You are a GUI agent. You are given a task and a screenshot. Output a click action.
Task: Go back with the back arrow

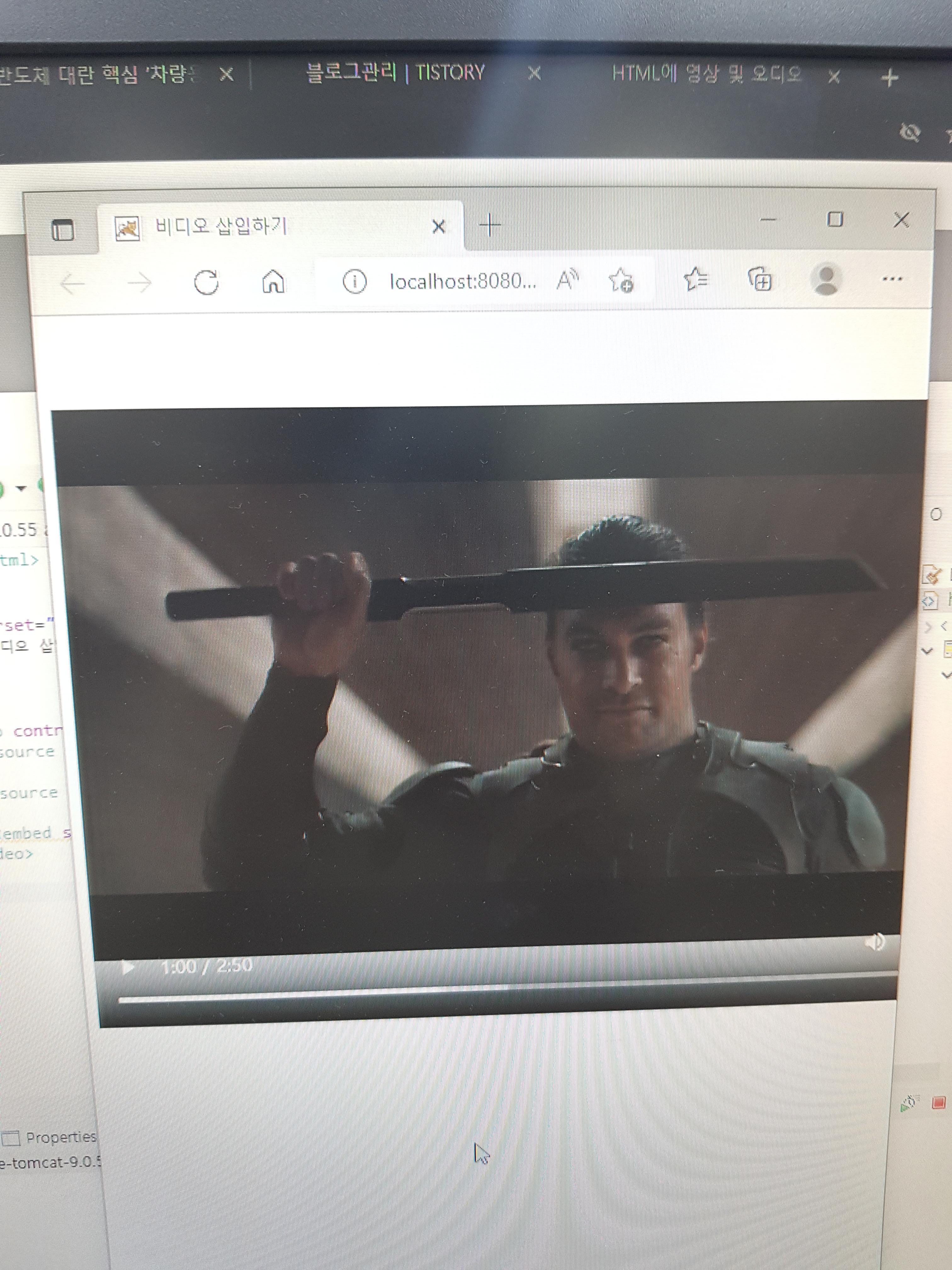tap(72, 283)
